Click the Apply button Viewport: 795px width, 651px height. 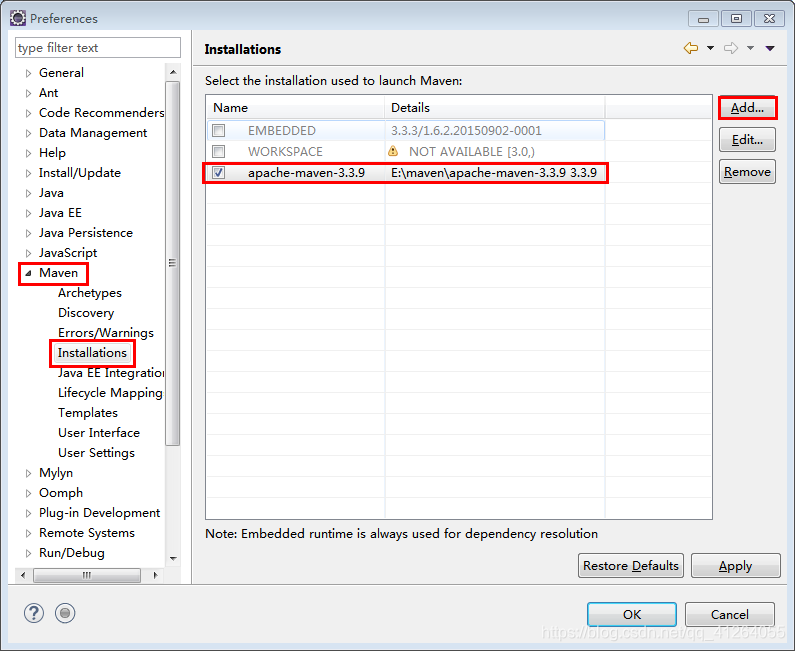coord(736,566)
